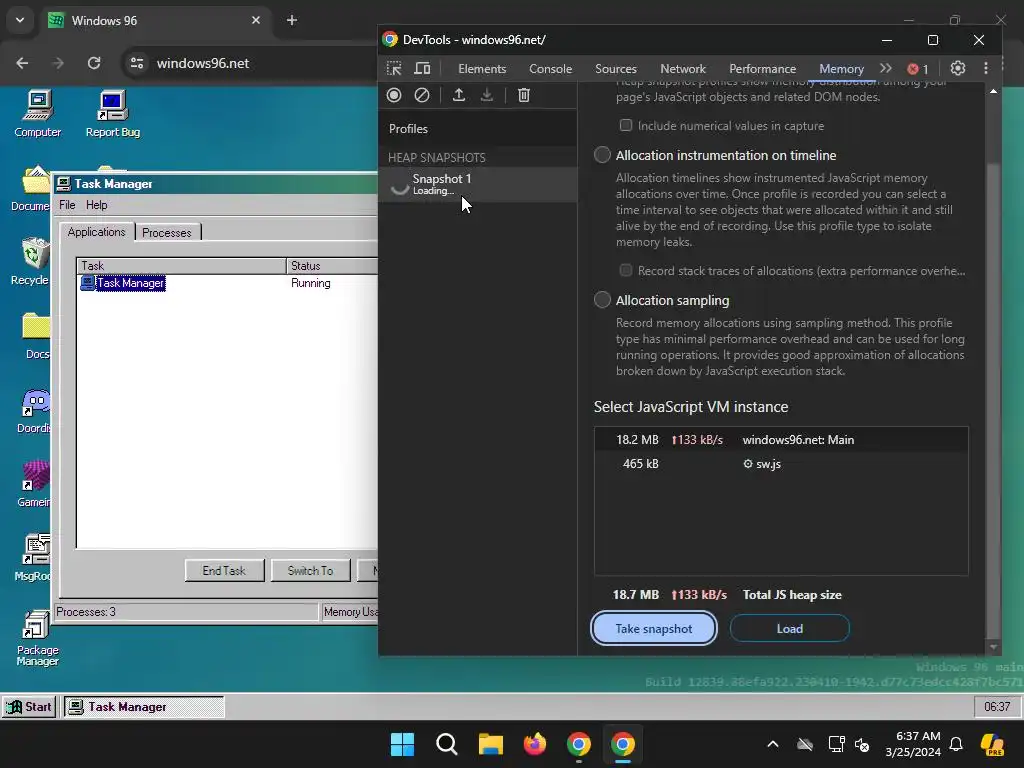Select the Memory tab
The width and height of the screenshot is (1024, 768).
841,69
